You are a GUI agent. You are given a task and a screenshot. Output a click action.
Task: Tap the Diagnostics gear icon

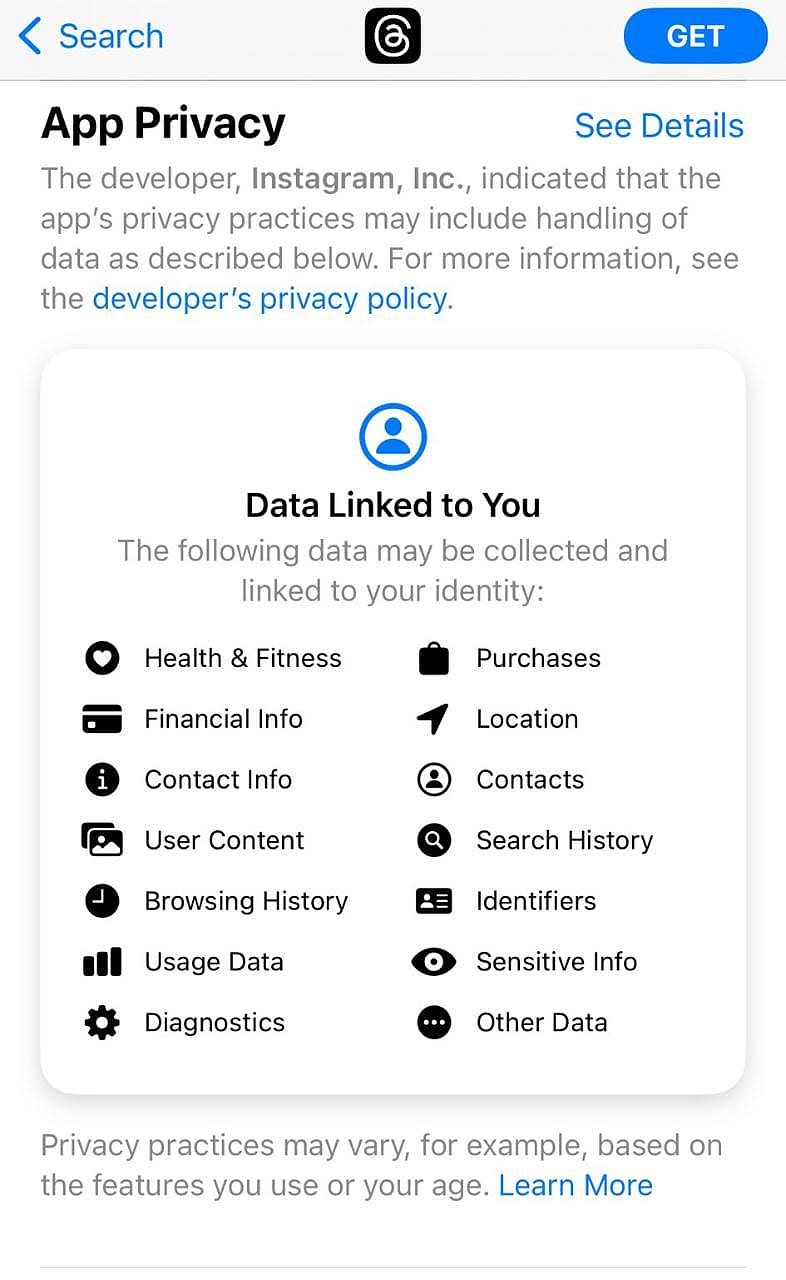point(102,1022)
